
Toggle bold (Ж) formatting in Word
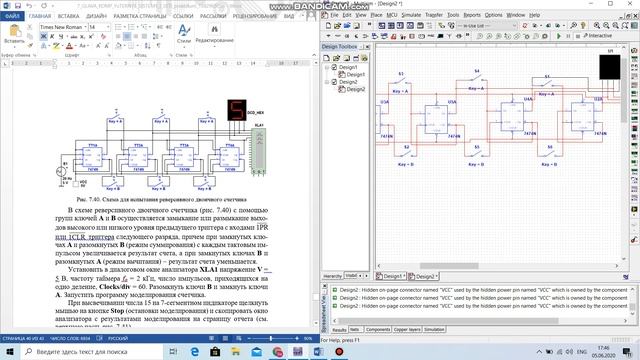pos(44,36)
